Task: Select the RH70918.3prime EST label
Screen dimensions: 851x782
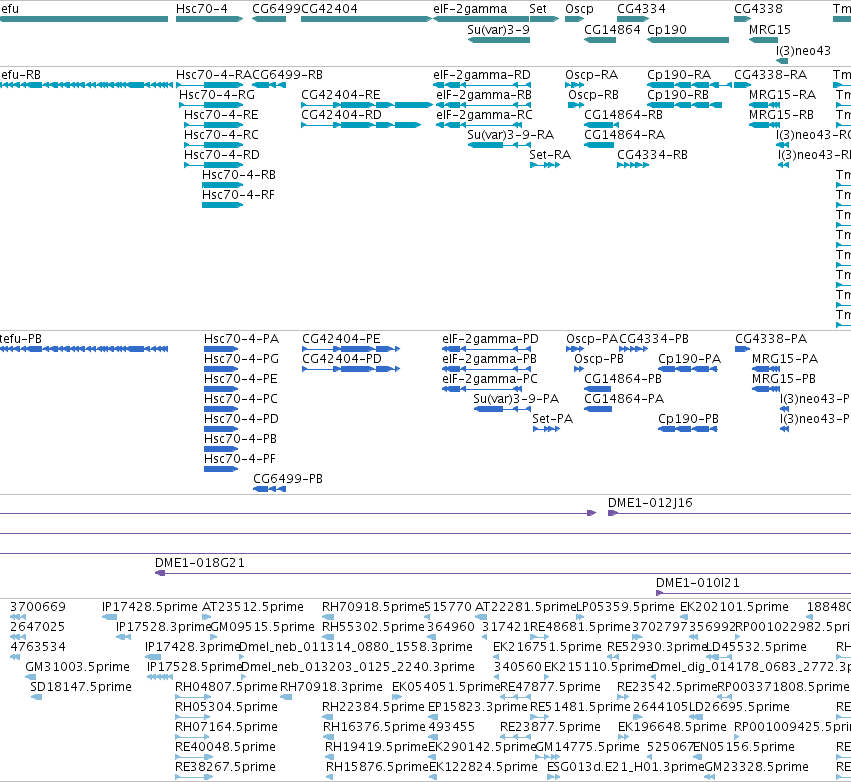Action: [331, 688]
